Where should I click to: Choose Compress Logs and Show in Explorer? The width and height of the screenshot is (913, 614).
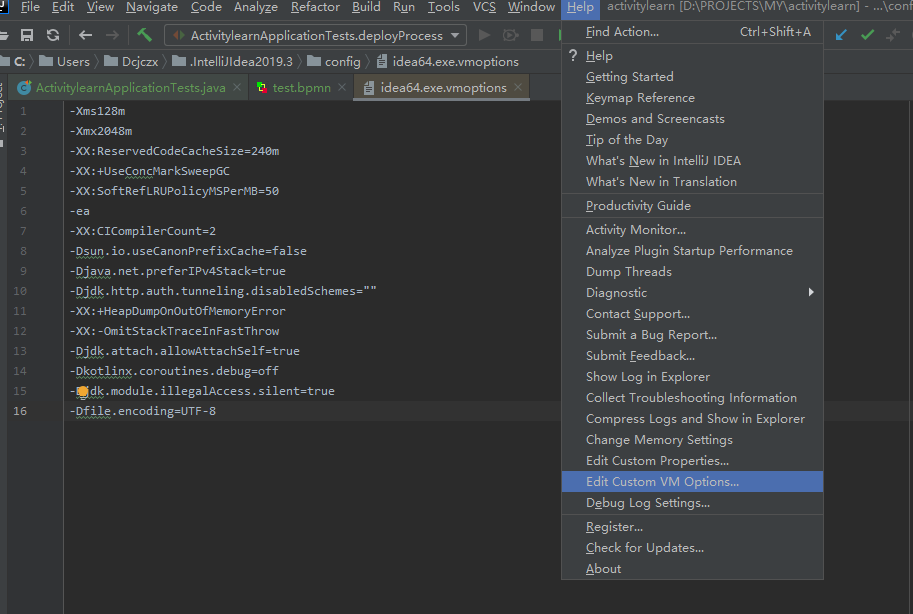point(692,418)
